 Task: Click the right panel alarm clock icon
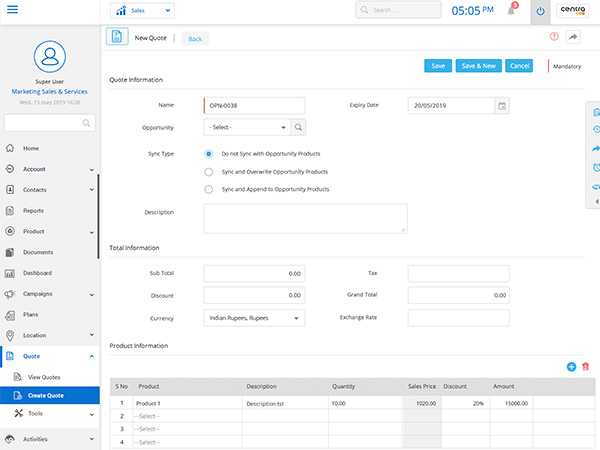[x=596, y=167]
